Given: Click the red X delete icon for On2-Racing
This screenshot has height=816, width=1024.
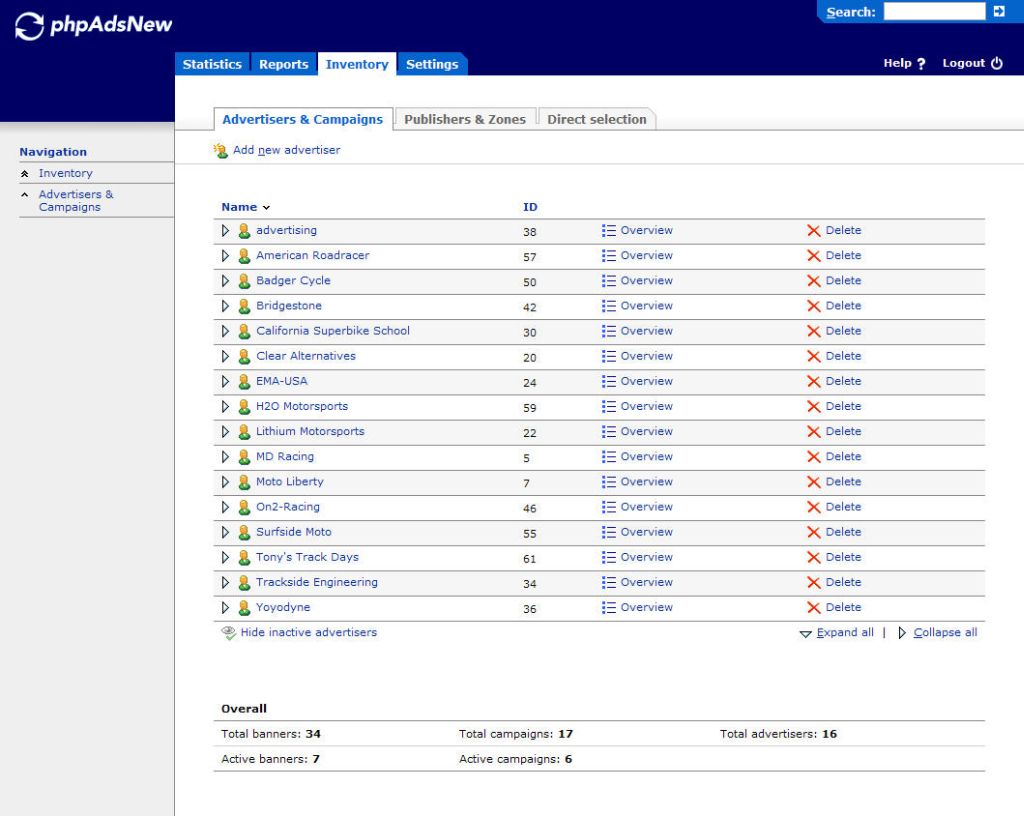Looking at the screenshot, I should click(x=813, y=507).
